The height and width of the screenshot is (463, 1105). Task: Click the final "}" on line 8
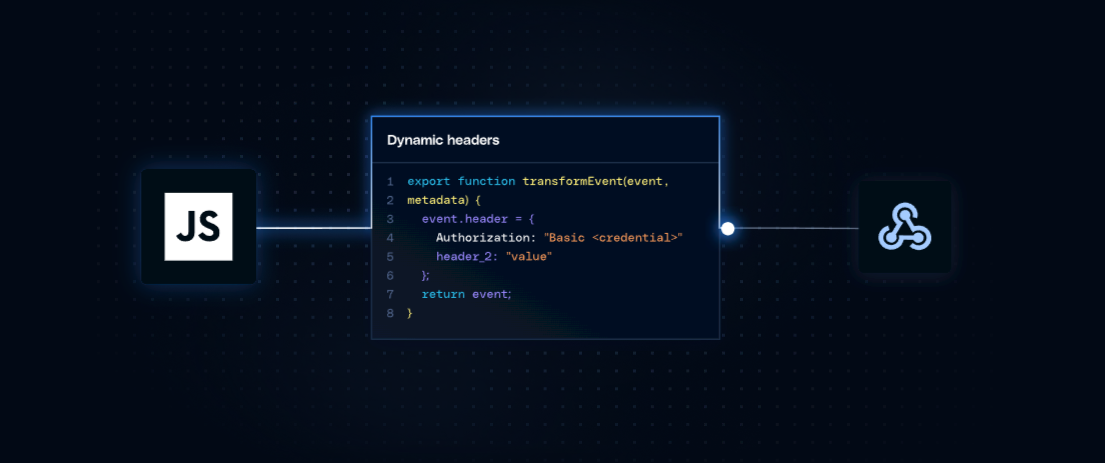(x=409, y=313)
